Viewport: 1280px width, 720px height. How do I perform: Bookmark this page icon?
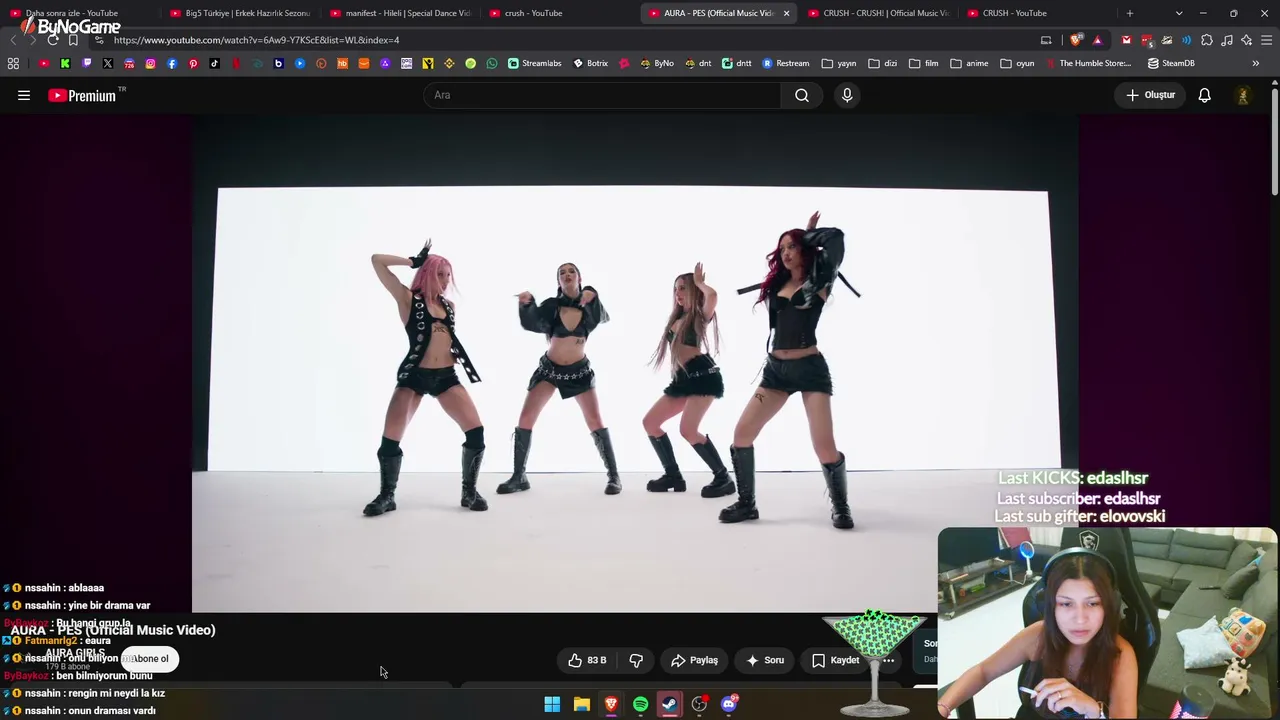tap(73, 40)
